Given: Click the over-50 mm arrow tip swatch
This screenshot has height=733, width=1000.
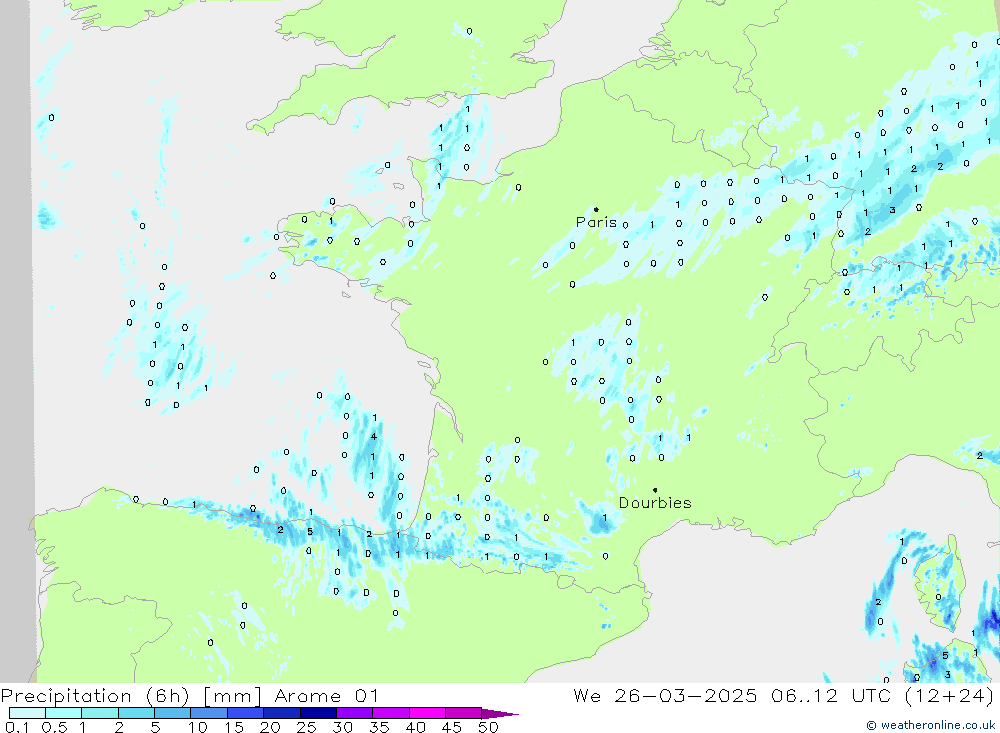Looking at the screenshot, I should pyautogui.click(x=500, y=713).
